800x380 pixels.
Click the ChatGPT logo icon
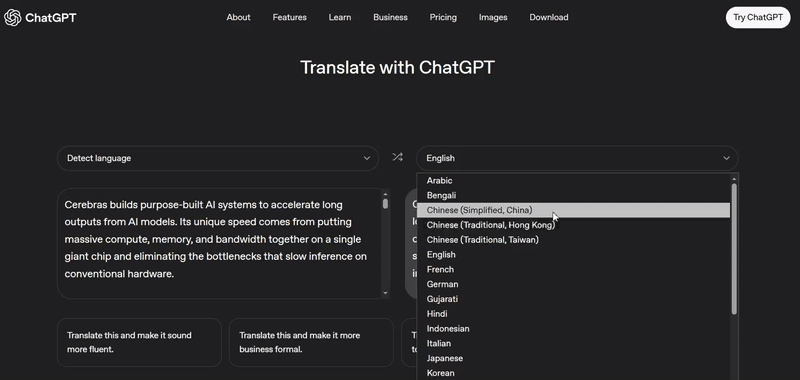click(x=12, y=17)
